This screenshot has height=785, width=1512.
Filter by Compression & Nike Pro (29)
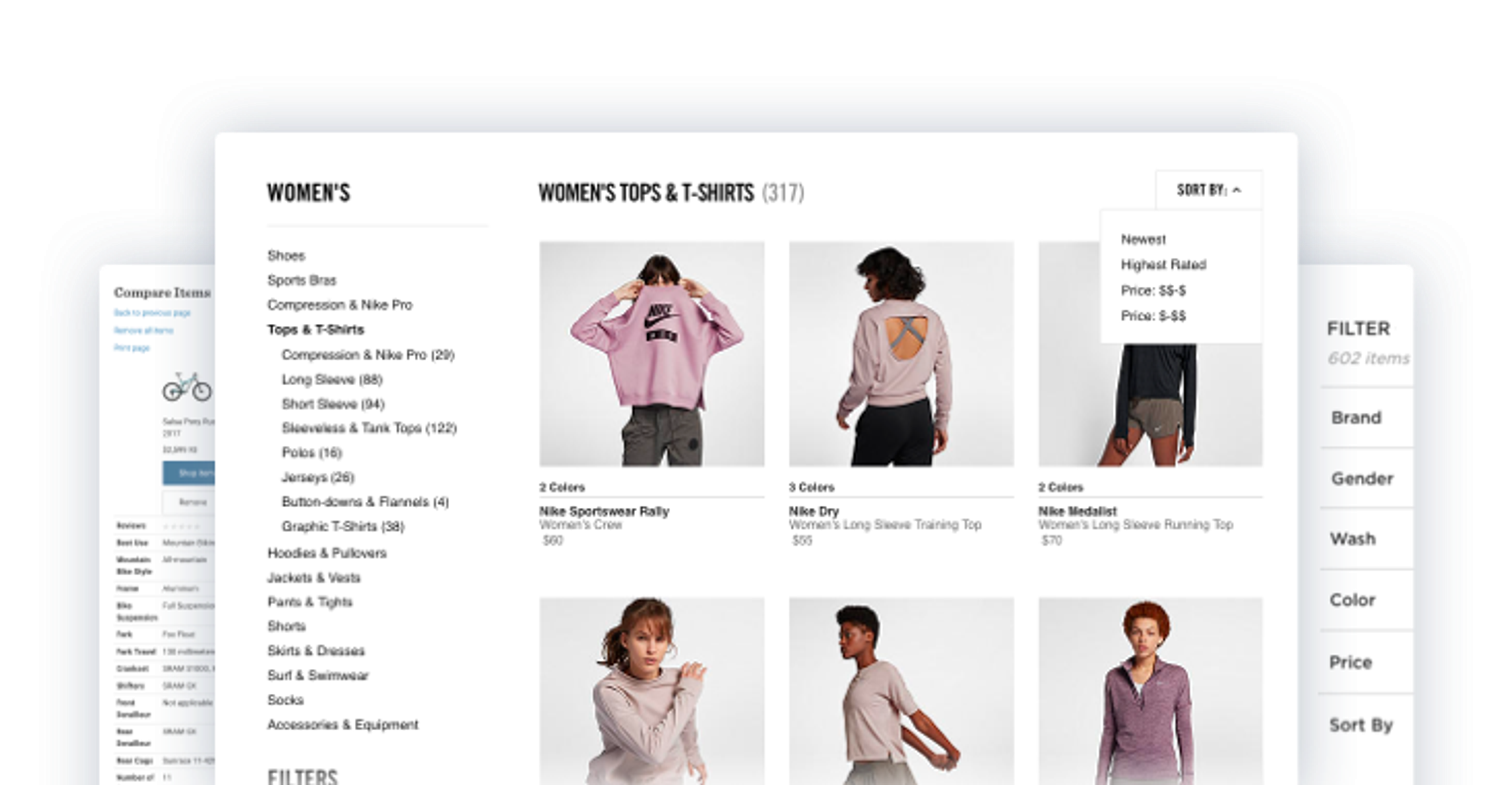coord(368,354)
